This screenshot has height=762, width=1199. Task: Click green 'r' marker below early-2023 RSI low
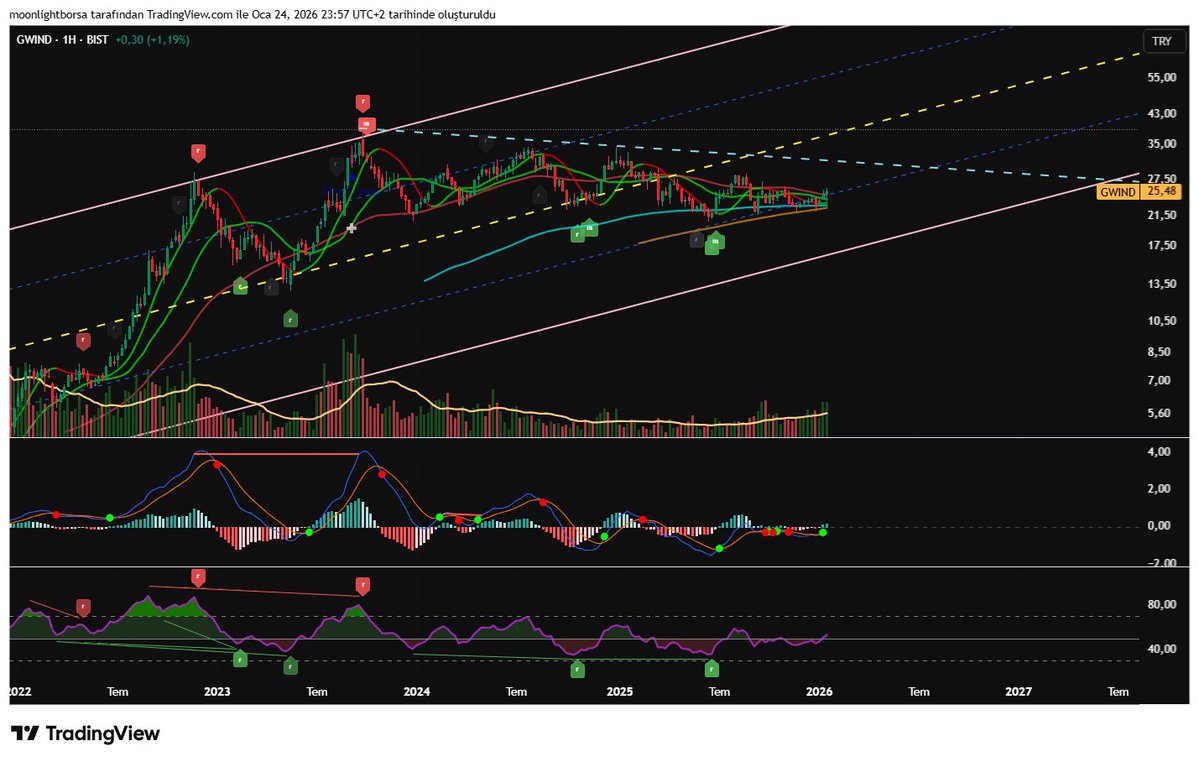[x=240, y=658]
